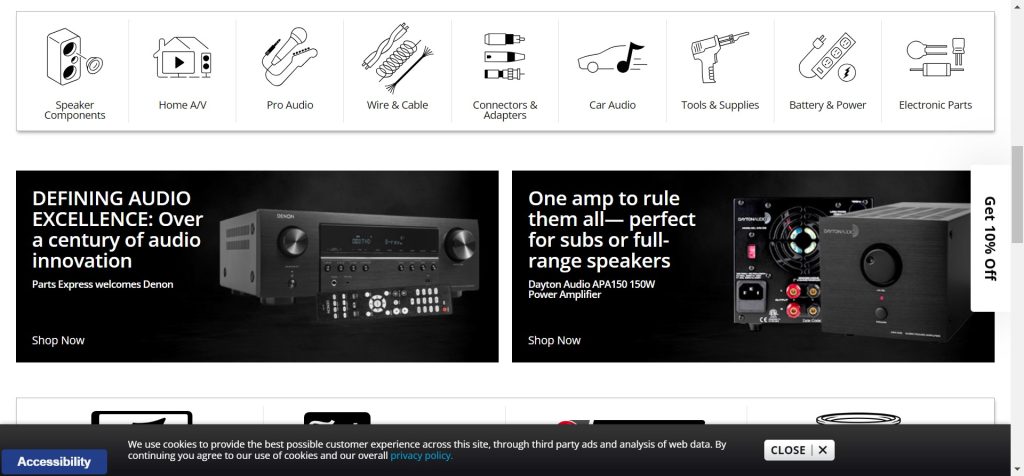Click Shop Now on Dayton amplifier banner
Image resolution: width=1024 pixels, height=476 pixels.
[x=554, y=340]
